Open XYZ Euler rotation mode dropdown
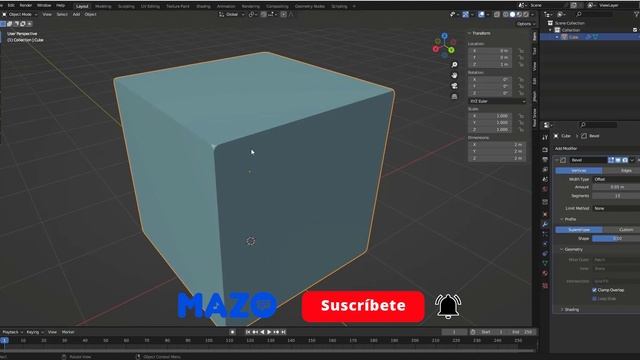640x360 pixels. pos(497,101)
